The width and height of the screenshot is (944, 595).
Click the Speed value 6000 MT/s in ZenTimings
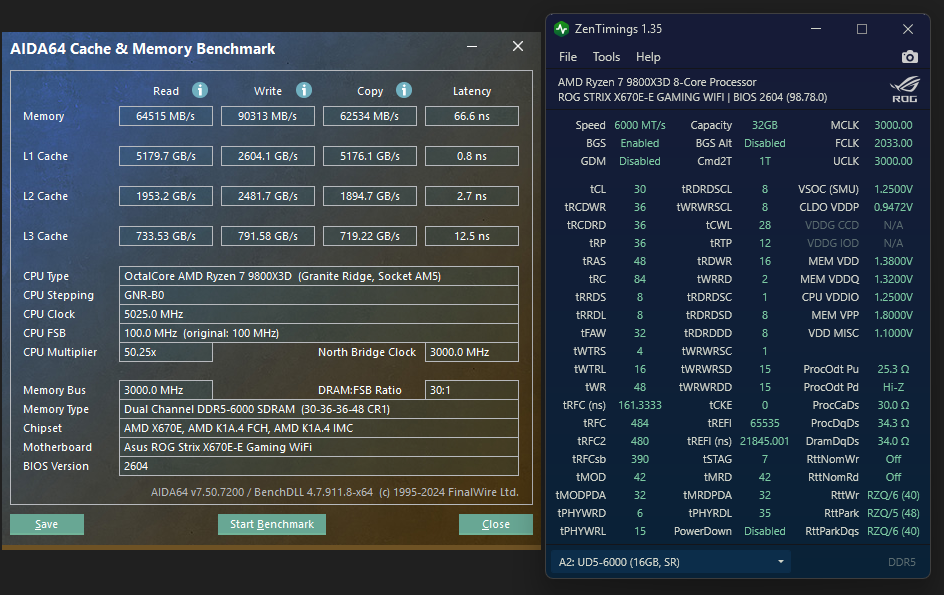(640, 125)
